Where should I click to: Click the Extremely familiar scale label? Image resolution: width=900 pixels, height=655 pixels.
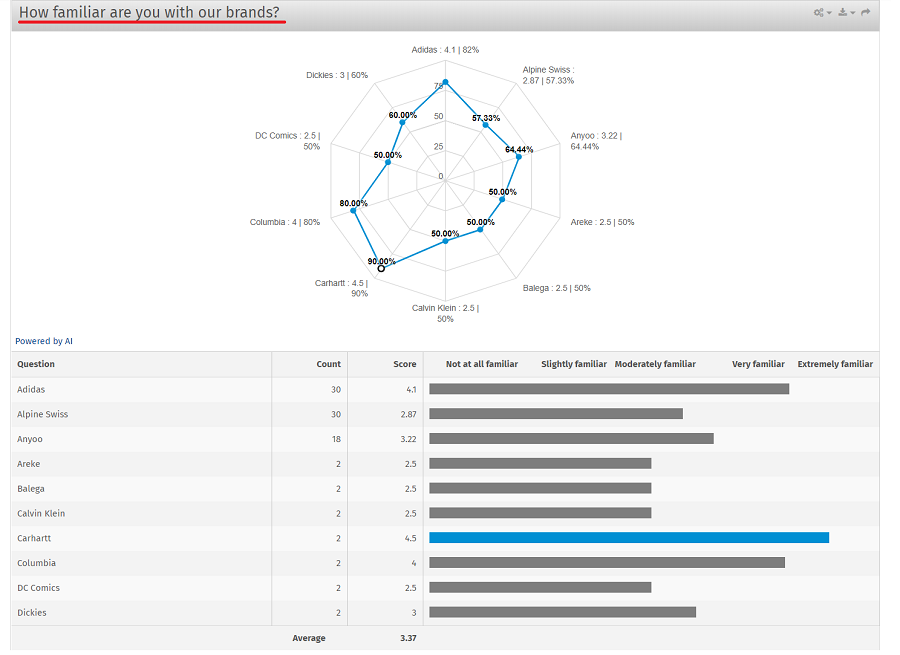pyautogui.click(x=834, y=364)
